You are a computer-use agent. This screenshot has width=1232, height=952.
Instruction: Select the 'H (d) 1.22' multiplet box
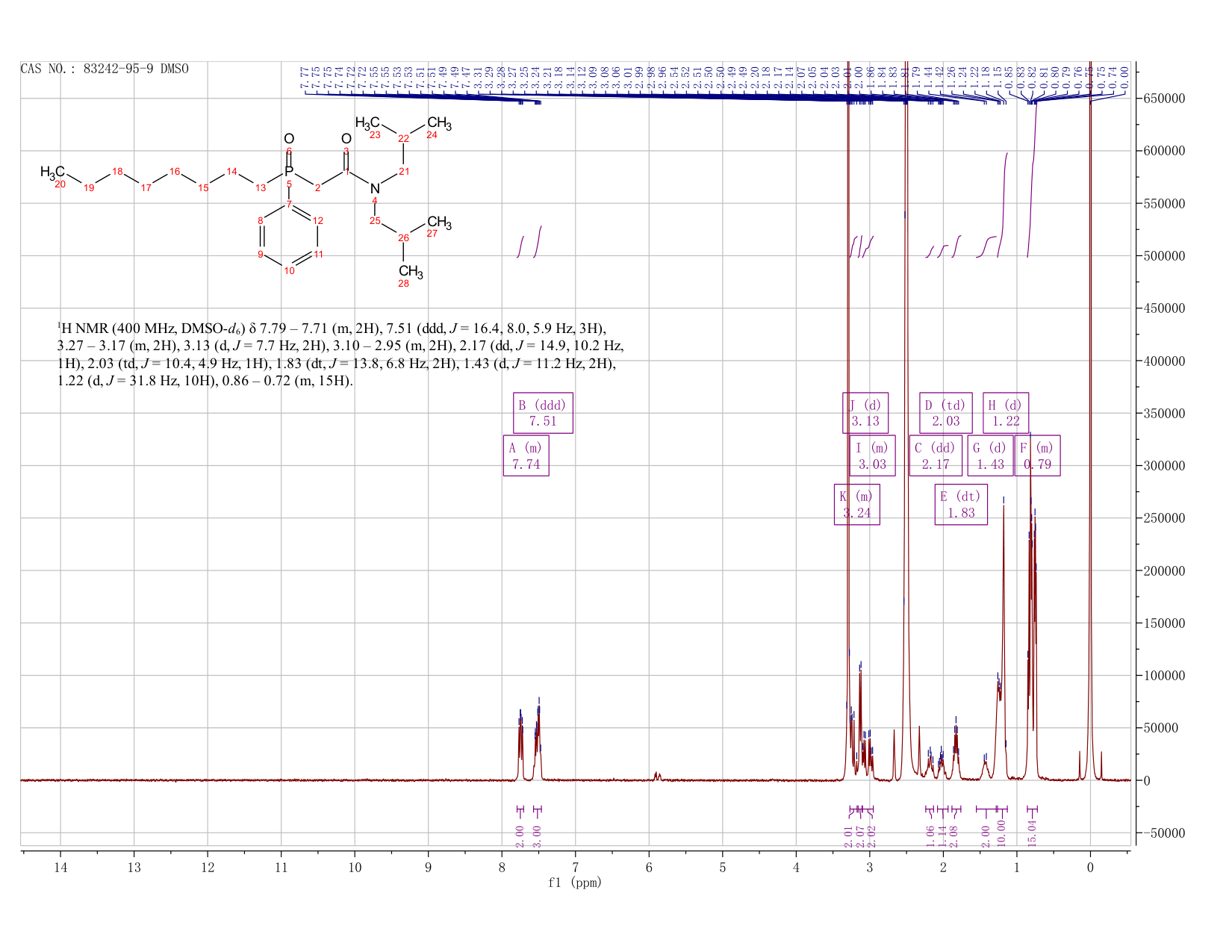[1005, 413]
